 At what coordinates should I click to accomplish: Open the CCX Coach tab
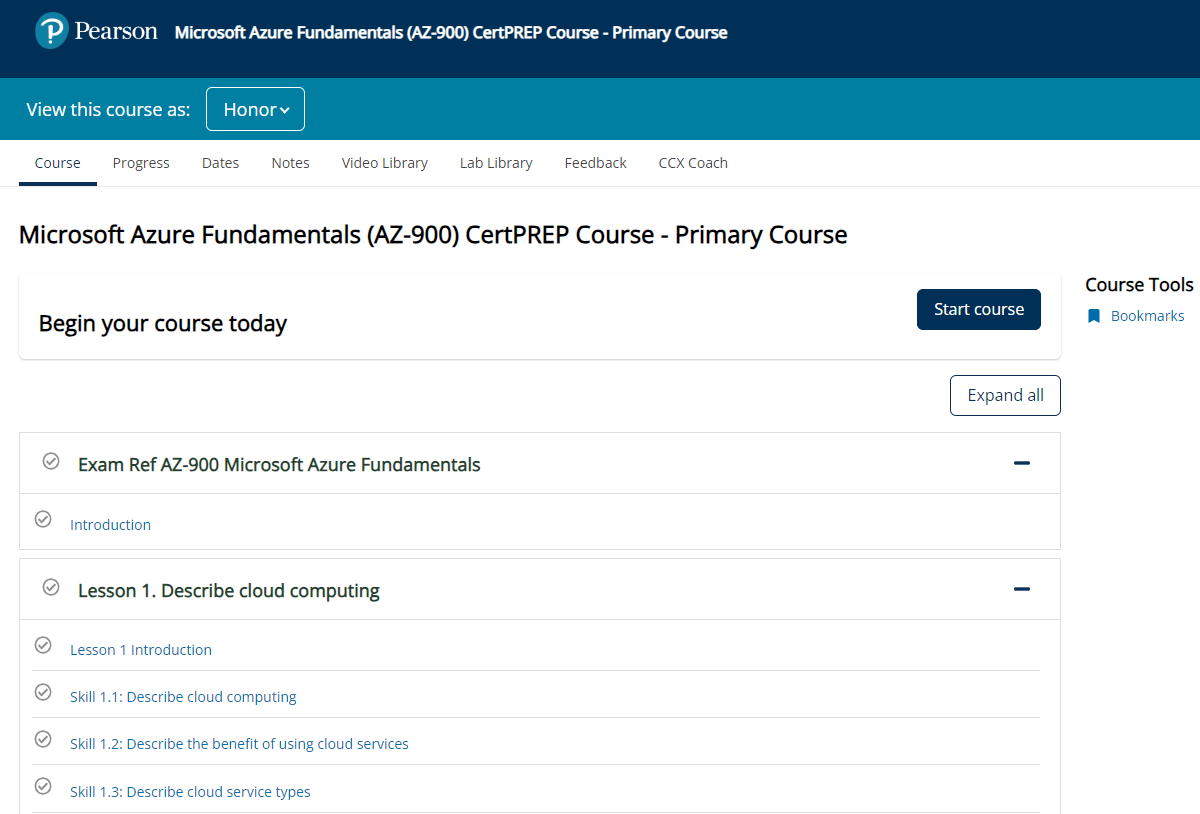pyautogui.click(x=693, y=163)
